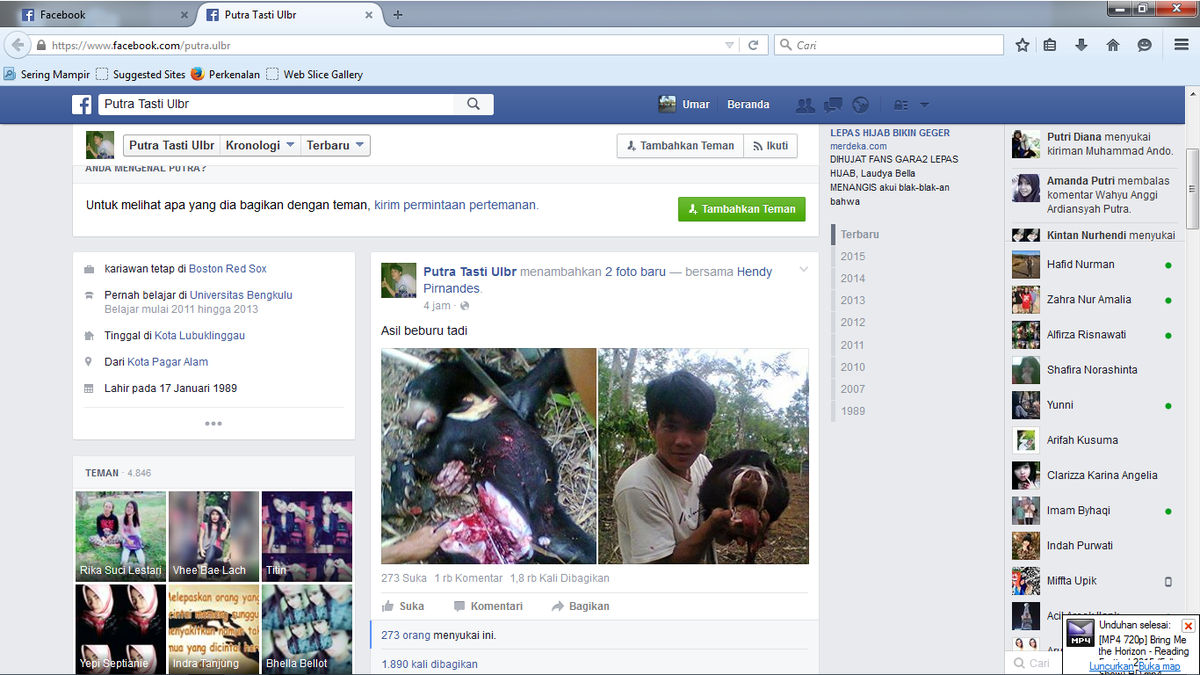Click the Sering Mampir bookmark
1200x675 pixels.
coord(47,74)
